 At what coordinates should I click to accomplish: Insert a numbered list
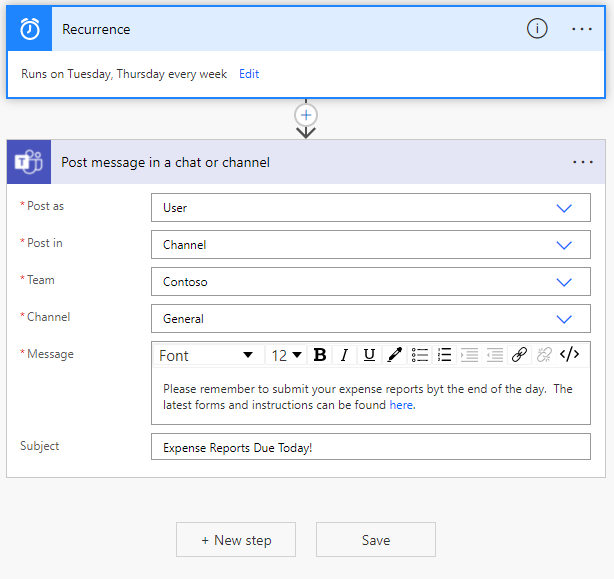[x=445, y=355]
